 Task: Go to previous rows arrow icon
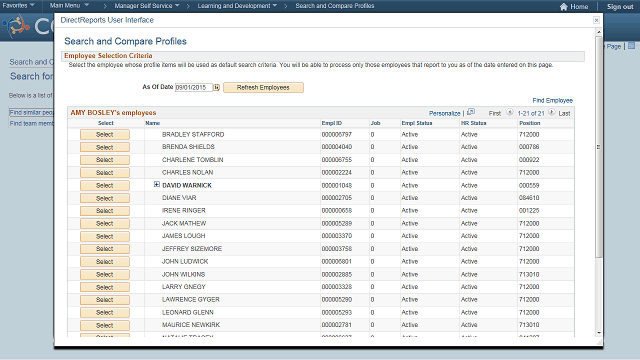pyautogui.click(x=509, y=112)
